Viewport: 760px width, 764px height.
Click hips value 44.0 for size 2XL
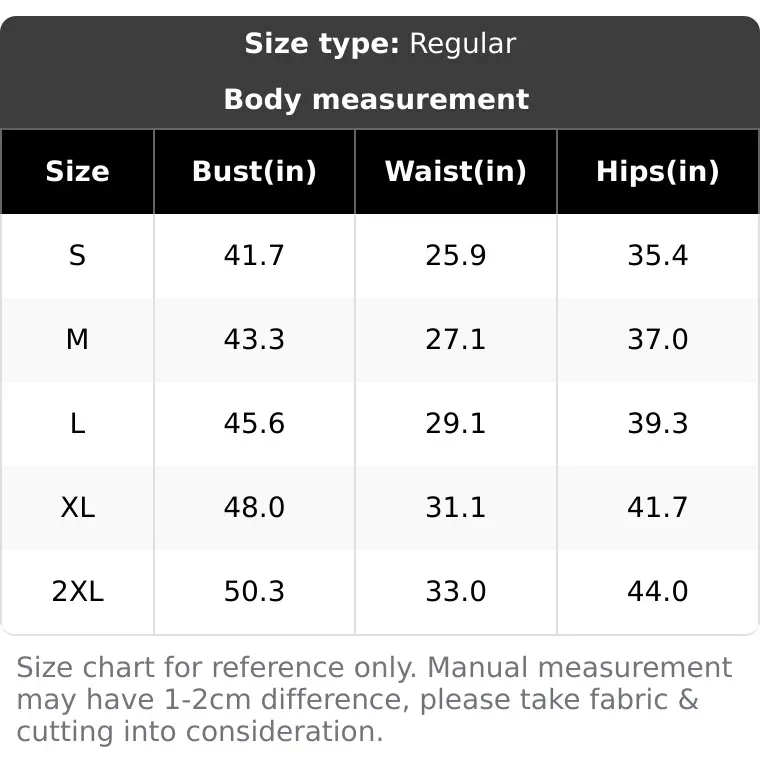tap(658, 592)
